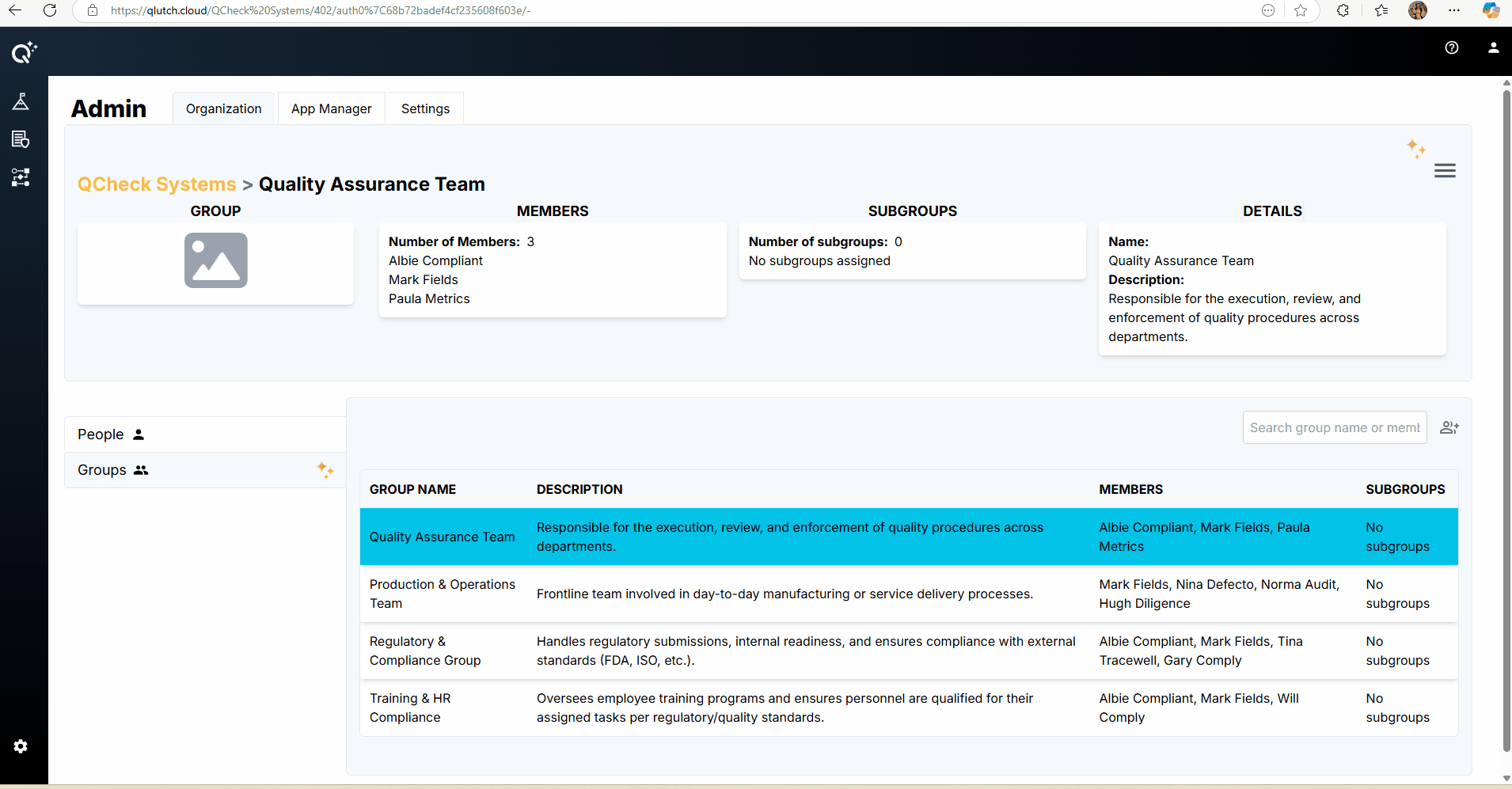Click the search group name input field
The width and height of the screenshot is (1512, 789).
coord(1334,427)
